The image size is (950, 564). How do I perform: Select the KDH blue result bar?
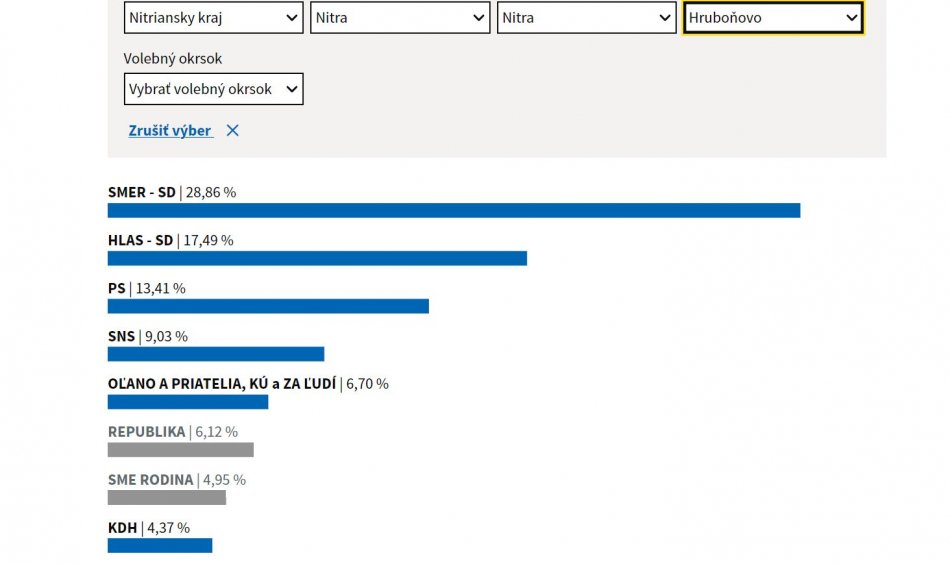(x=160, y=545)
